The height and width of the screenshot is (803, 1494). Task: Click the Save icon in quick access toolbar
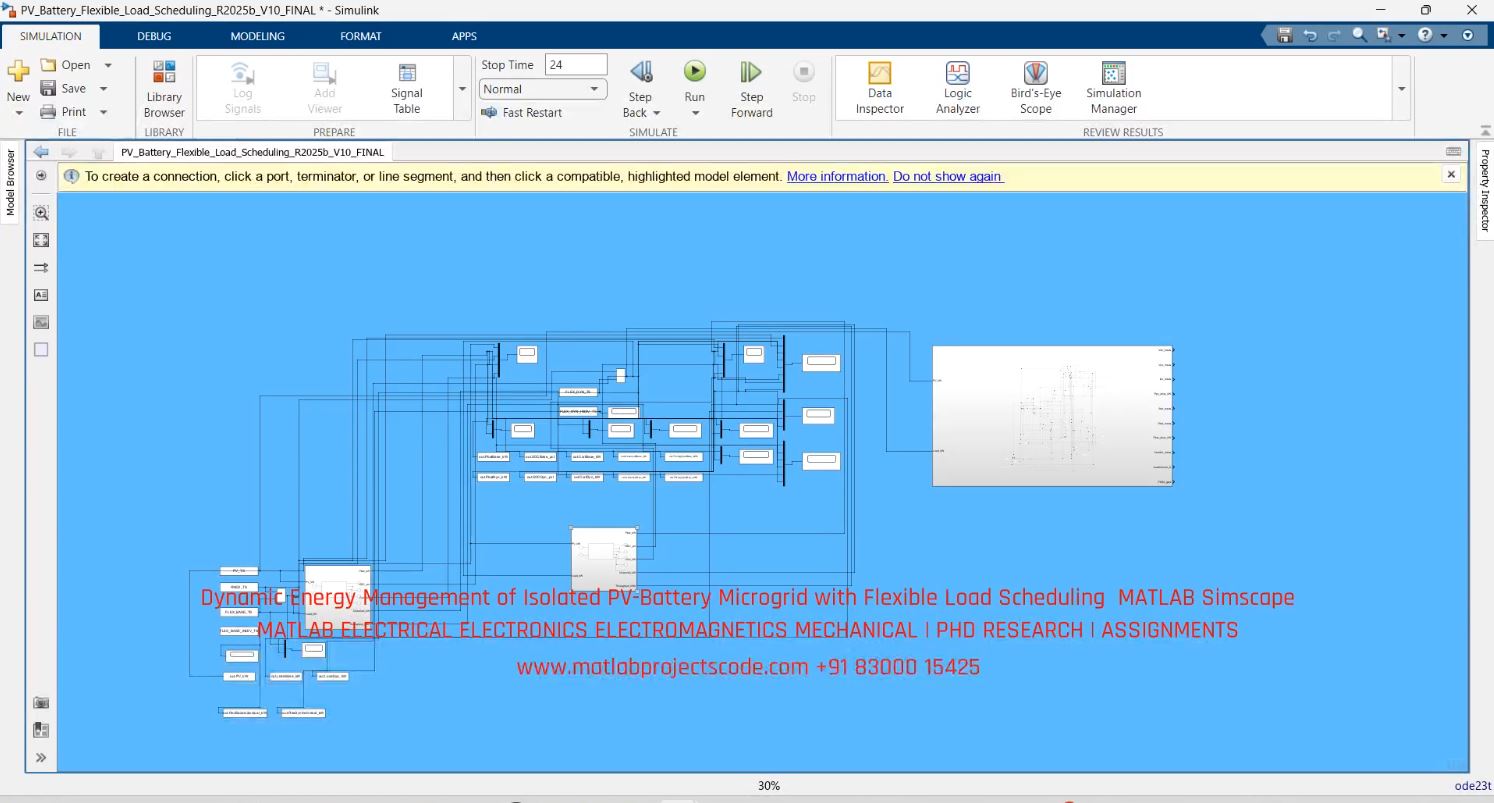point(1285,35)
